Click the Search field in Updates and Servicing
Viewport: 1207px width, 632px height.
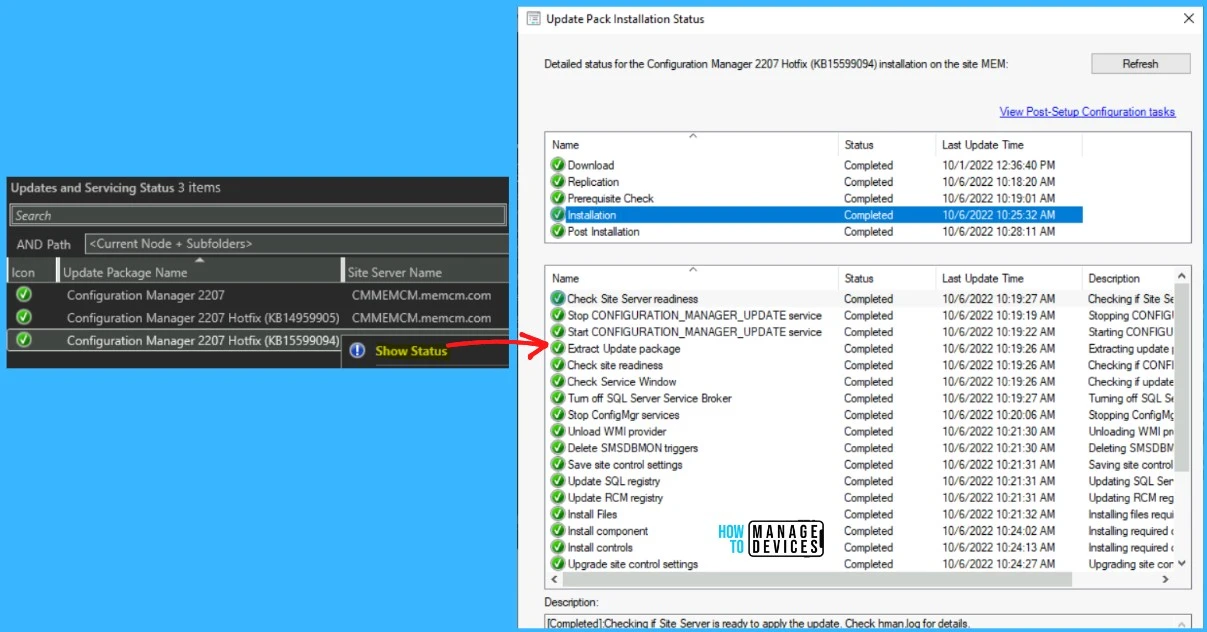(258, 215)
